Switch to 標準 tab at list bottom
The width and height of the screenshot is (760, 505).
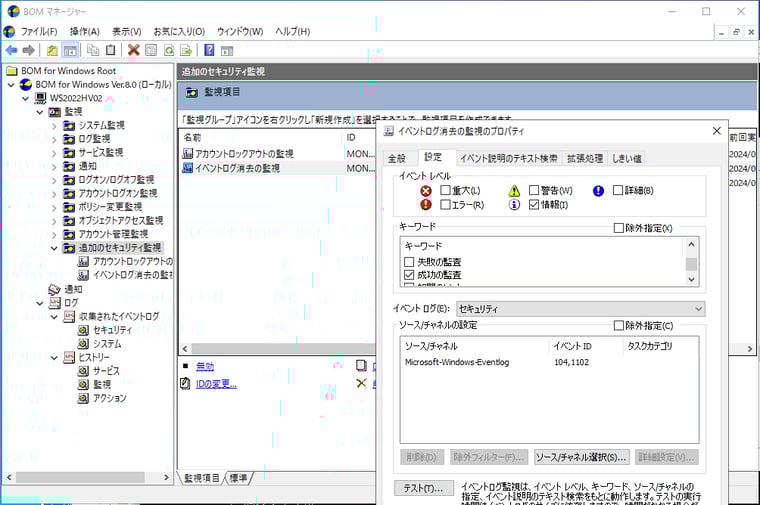238,478
